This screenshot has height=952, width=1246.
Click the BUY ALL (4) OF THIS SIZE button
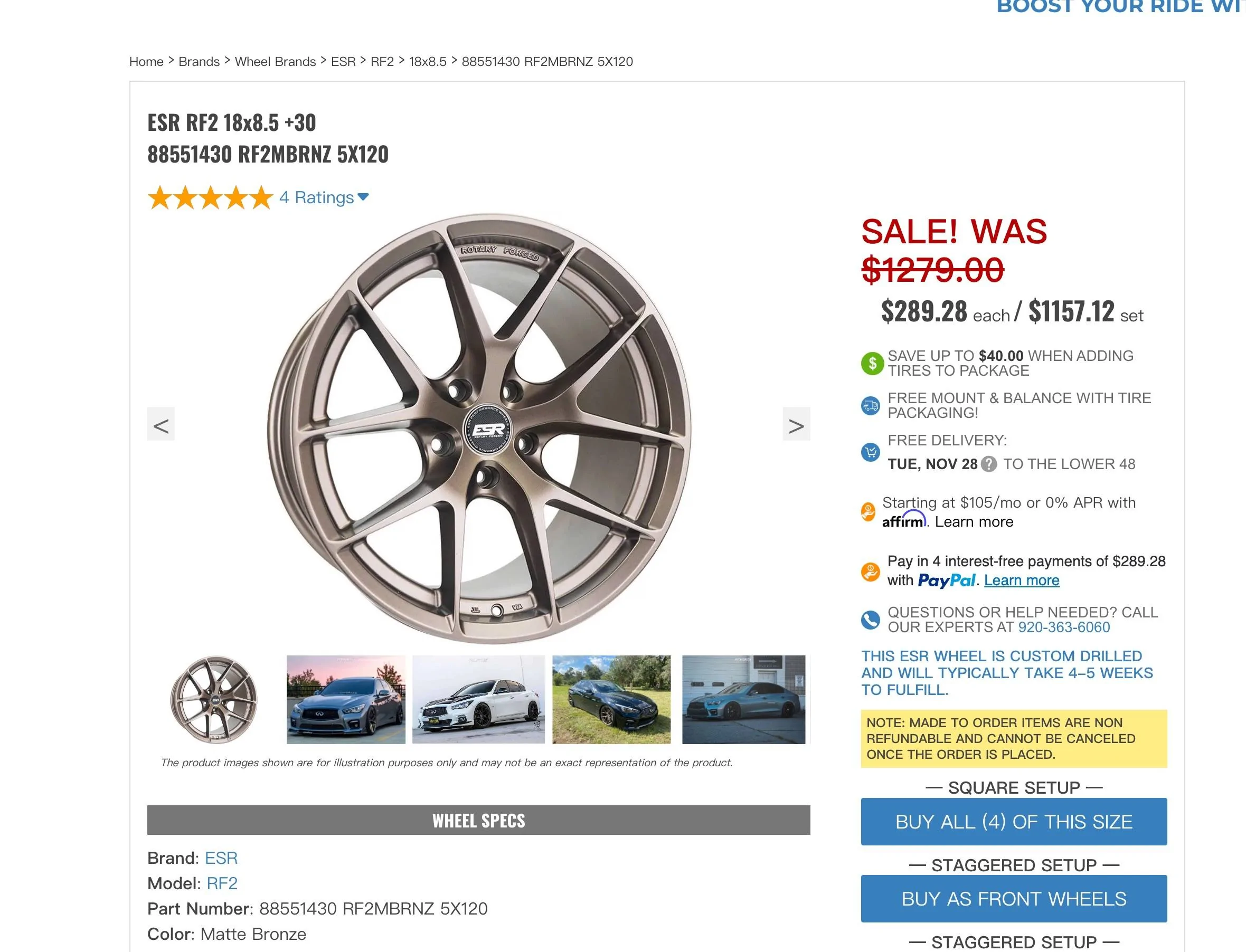click(x=1014, y=822)
